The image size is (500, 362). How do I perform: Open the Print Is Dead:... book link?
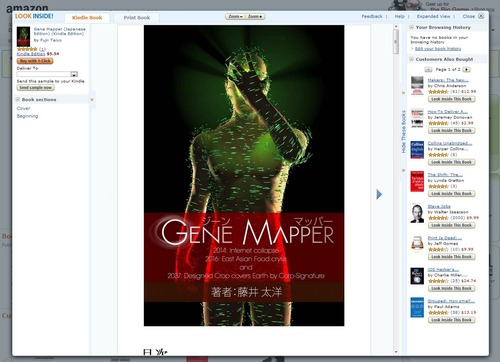[445, 238]
